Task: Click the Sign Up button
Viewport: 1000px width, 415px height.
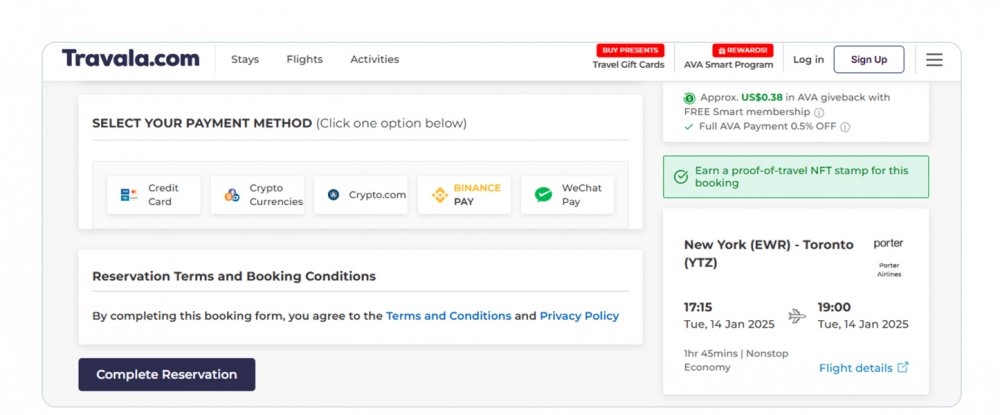Action: click(x=869, y=59)
